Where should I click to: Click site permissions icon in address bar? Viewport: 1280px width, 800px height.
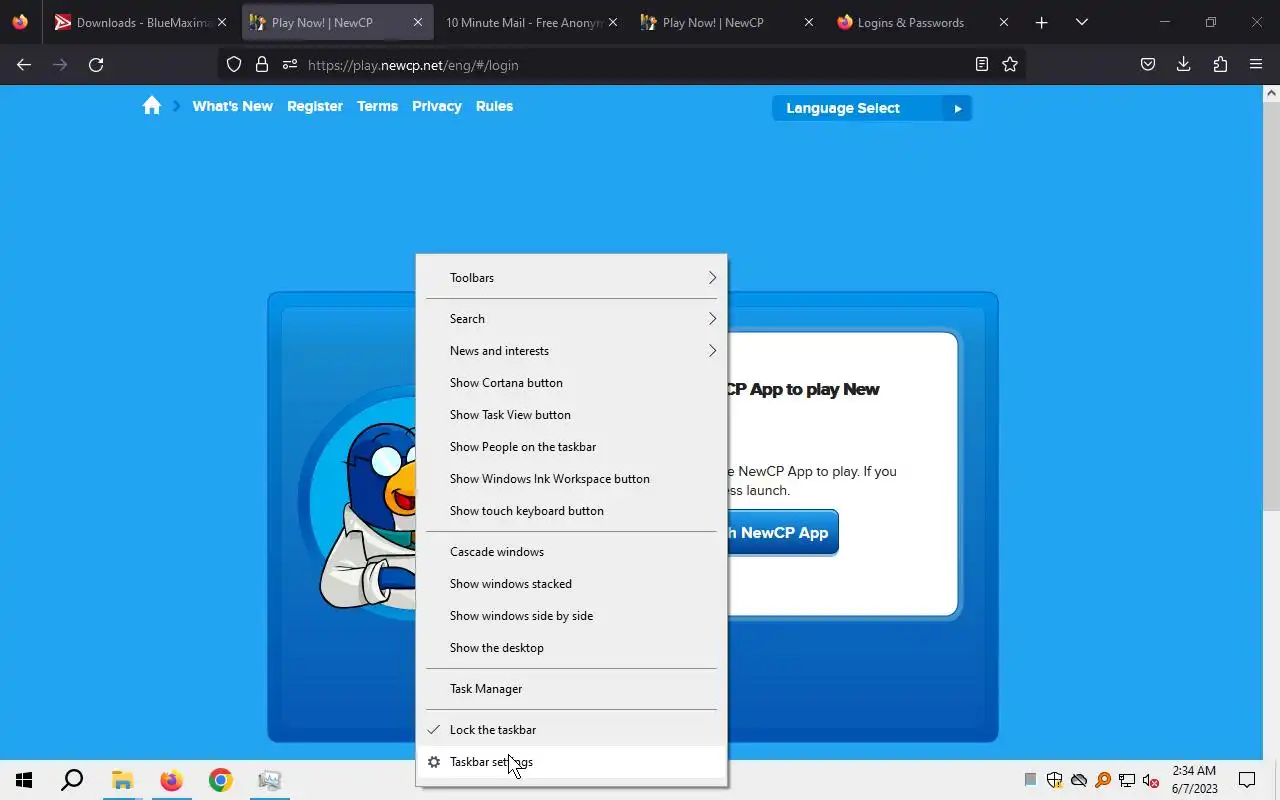[290, 65]
